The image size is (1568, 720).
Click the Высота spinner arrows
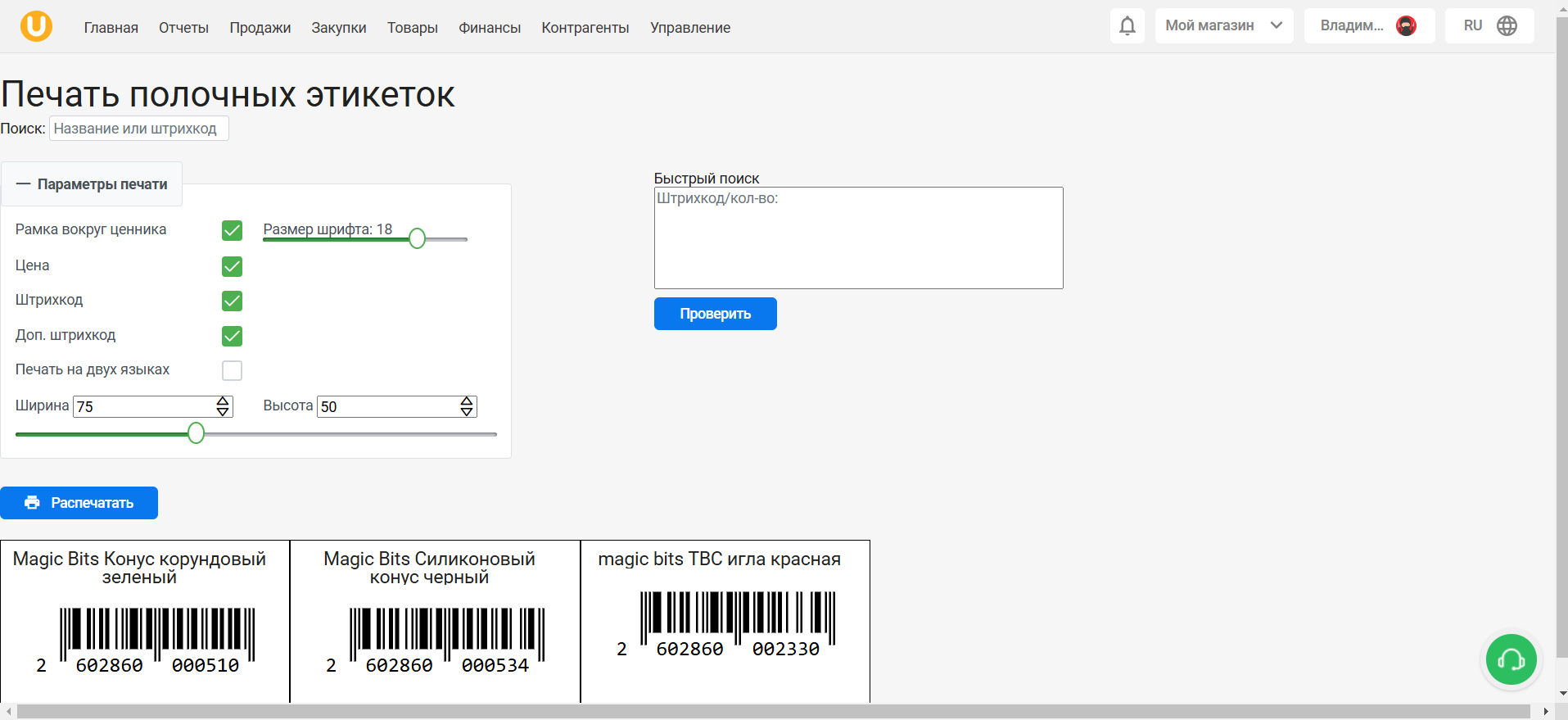pyautogui.click(x=467, y=406)
